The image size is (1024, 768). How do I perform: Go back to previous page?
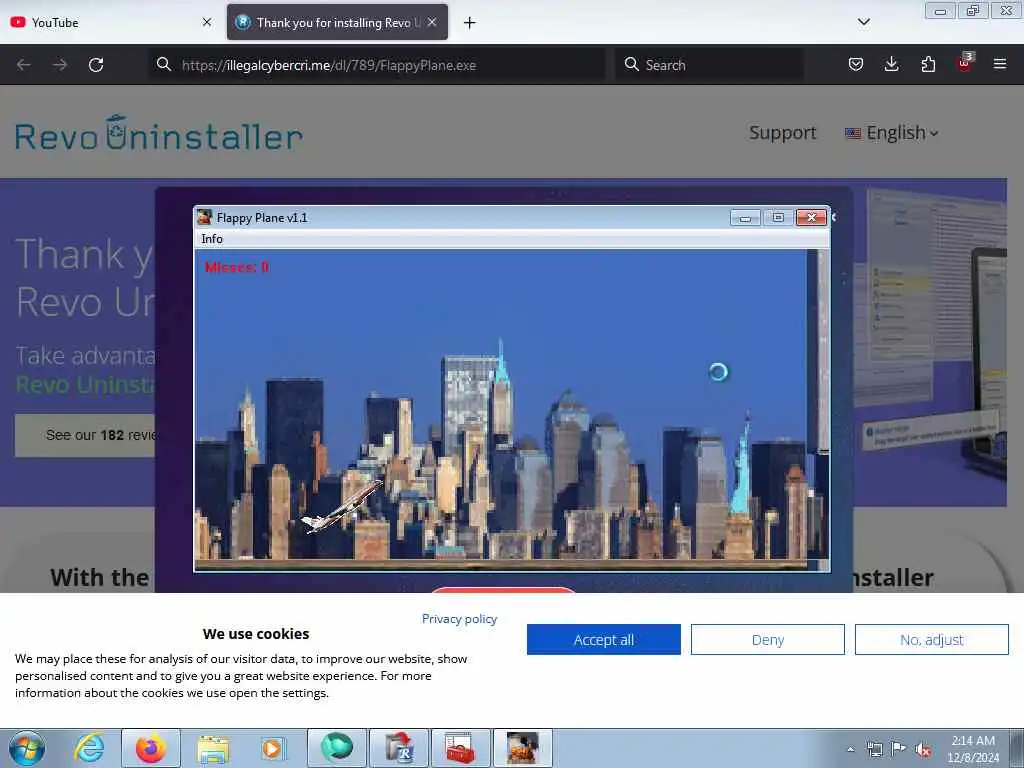point(24,65)
